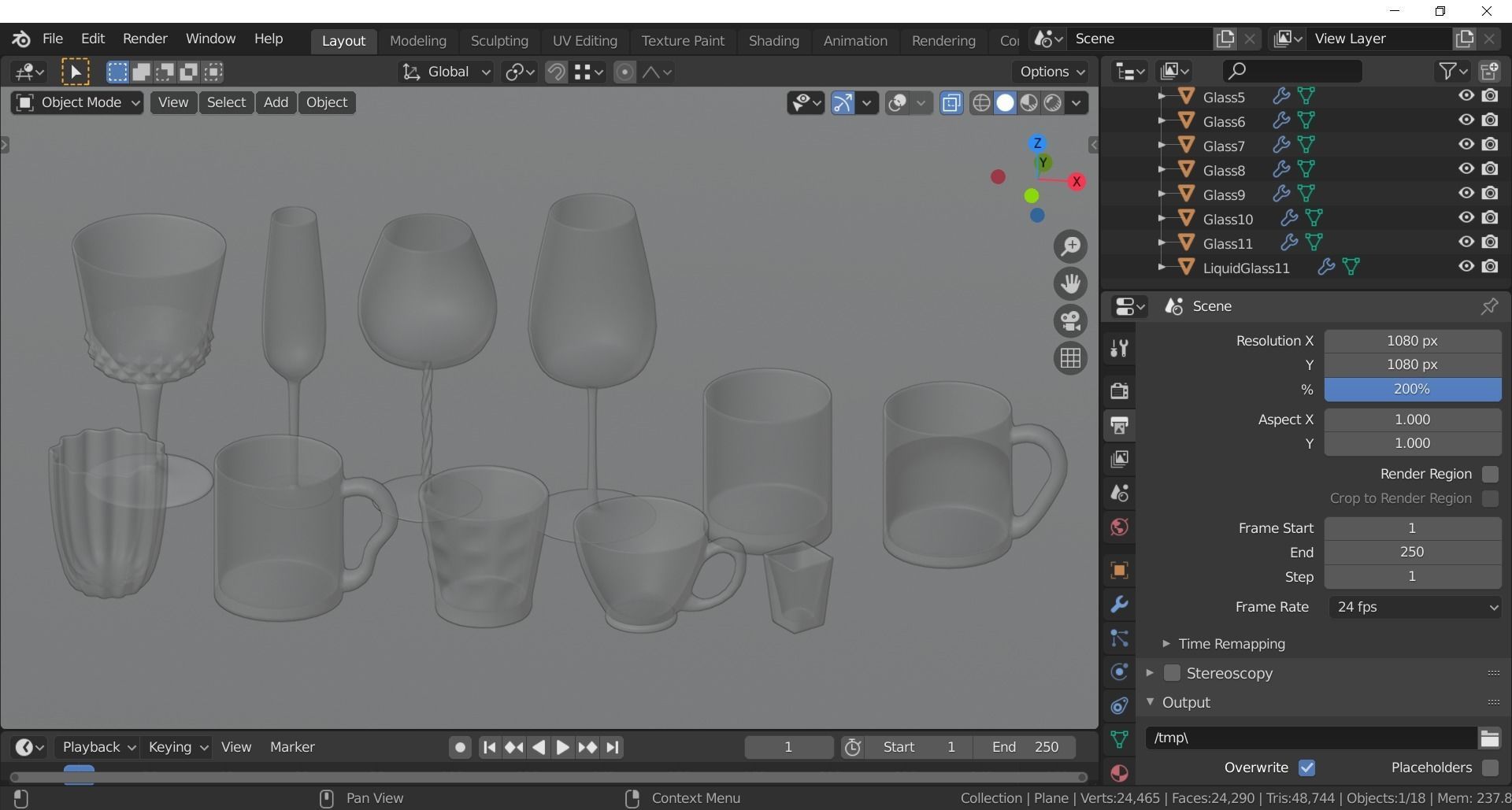Add new collection in outliner
Image resolution: width=1512 pixels, height=810 pixels.
1489,72
